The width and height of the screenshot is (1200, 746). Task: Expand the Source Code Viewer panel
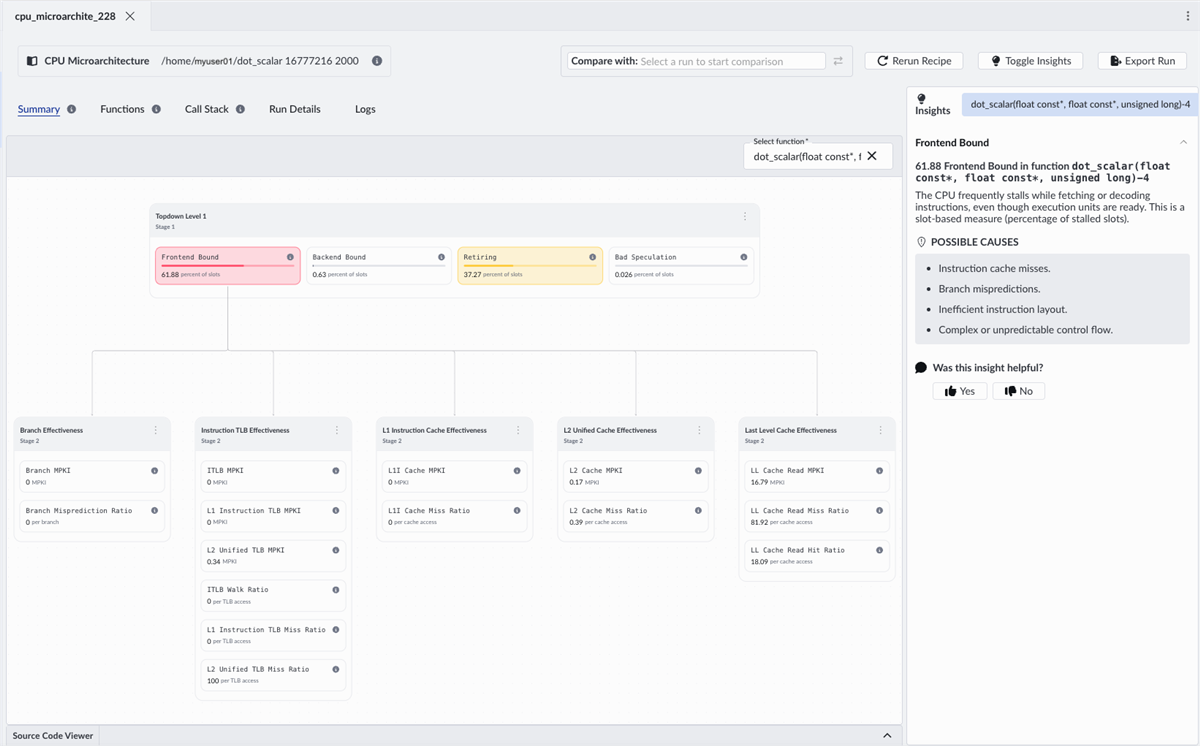(x=886, y=736)
